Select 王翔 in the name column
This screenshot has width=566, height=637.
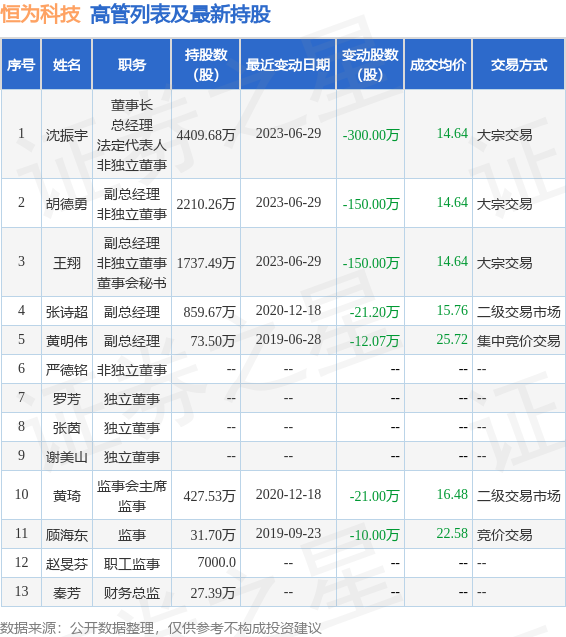67,263
